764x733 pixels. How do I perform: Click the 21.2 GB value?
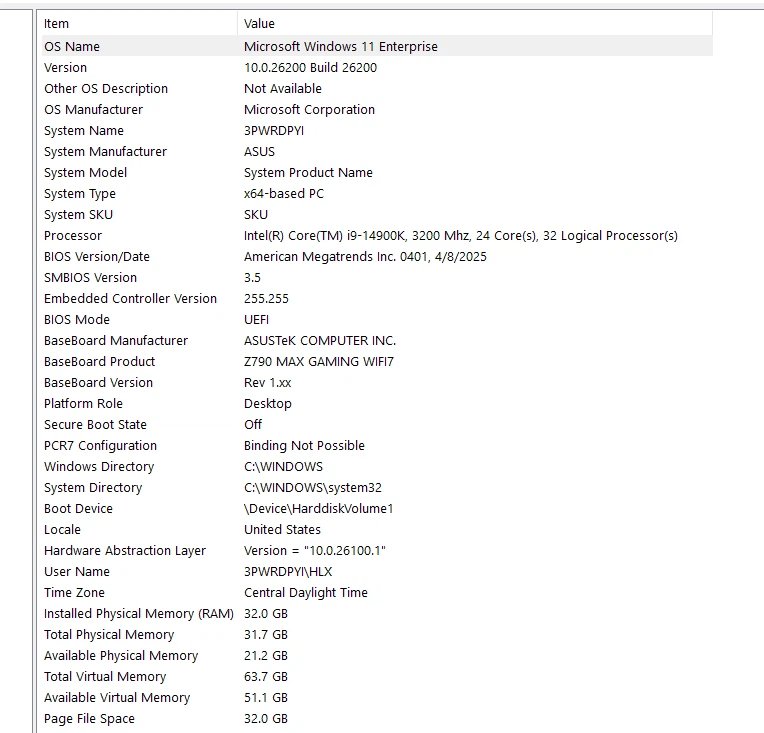pos(266,656)
